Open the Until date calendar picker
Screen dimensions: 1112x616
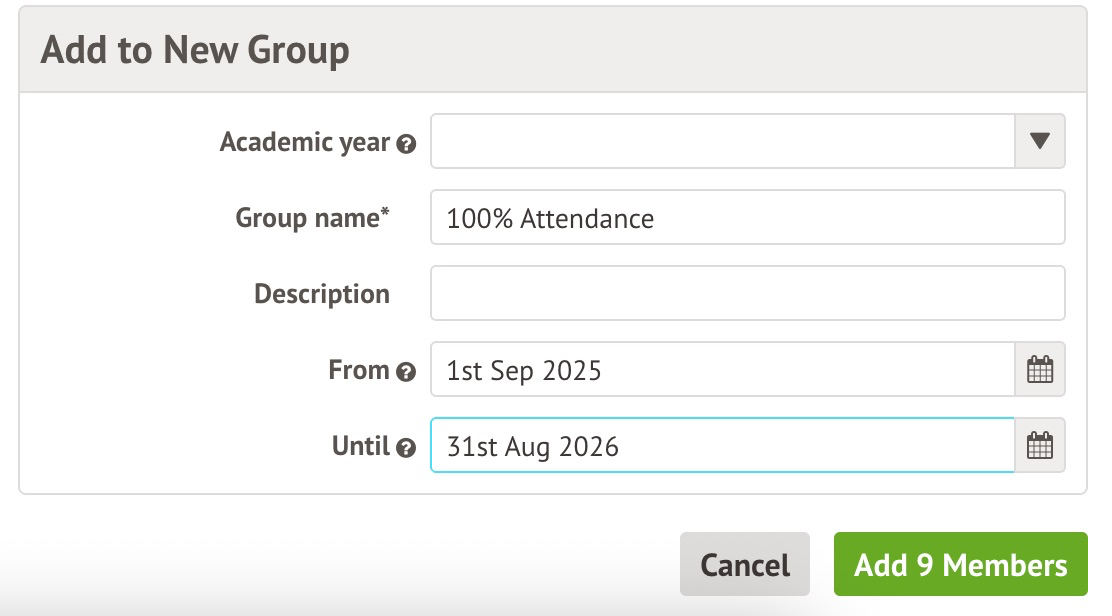point(1040,446)
